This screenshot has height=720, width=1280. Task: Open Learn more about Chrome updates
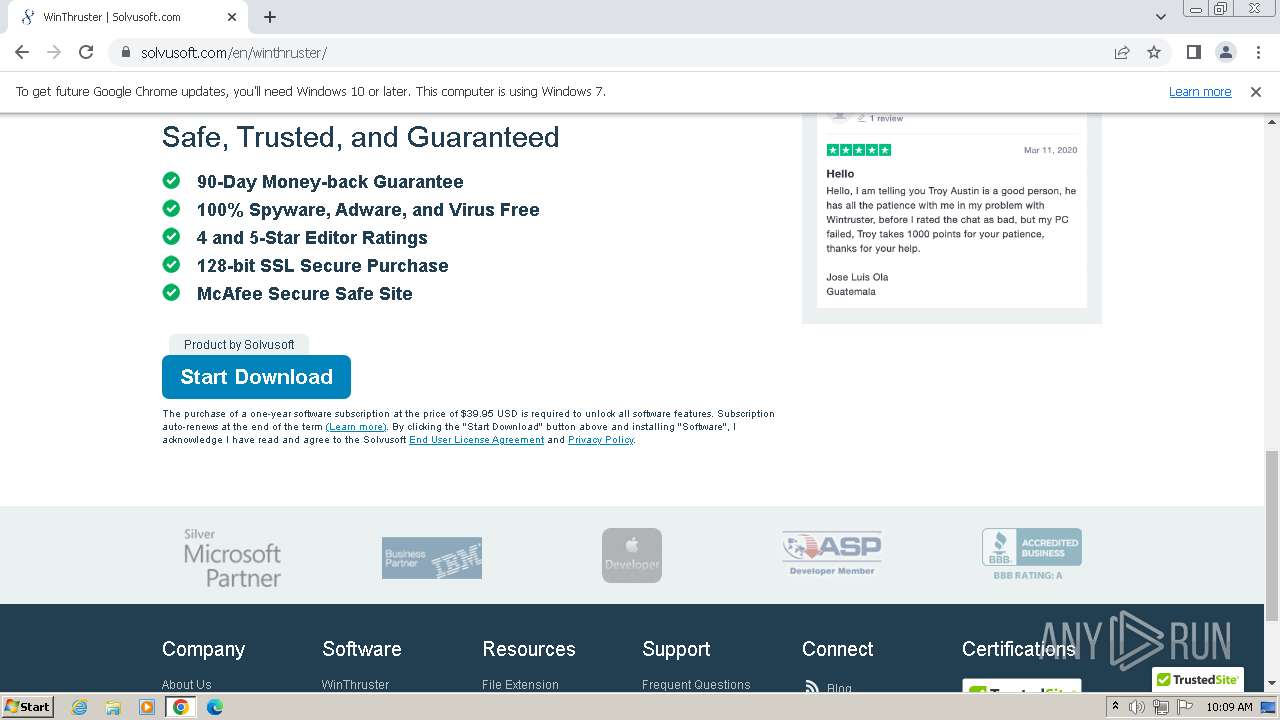coord(1200,91)
